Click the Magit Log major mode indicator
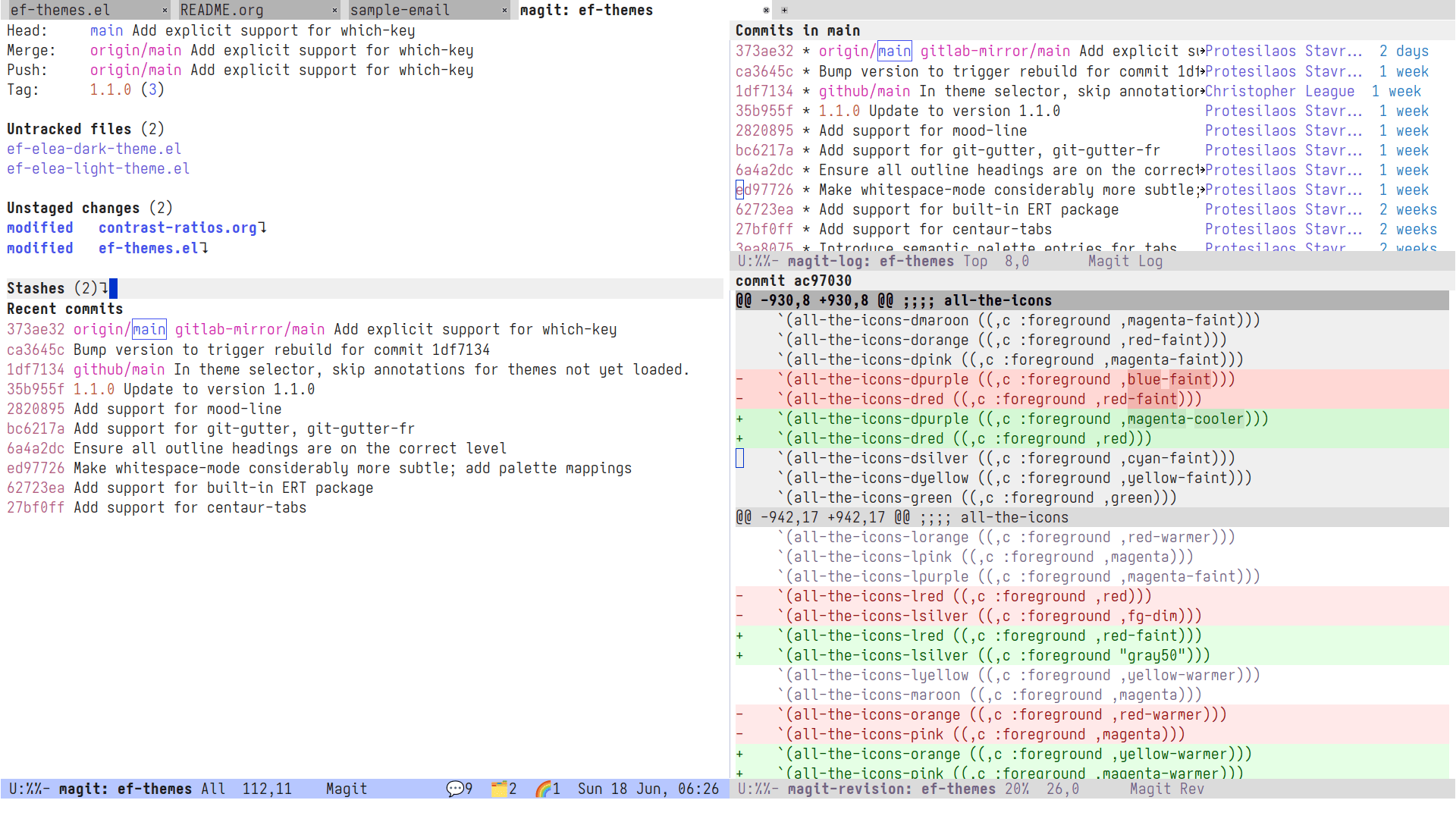The width and height of the screenshot is (1456, 819). (x=1125, y=261)
